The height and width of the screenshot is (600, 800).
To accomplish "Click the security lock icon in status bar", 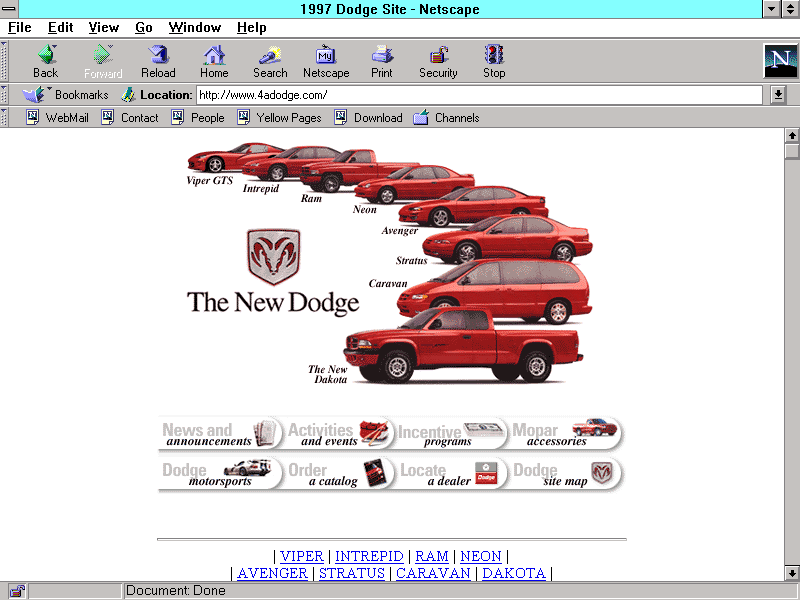I will tap(17, 591).
